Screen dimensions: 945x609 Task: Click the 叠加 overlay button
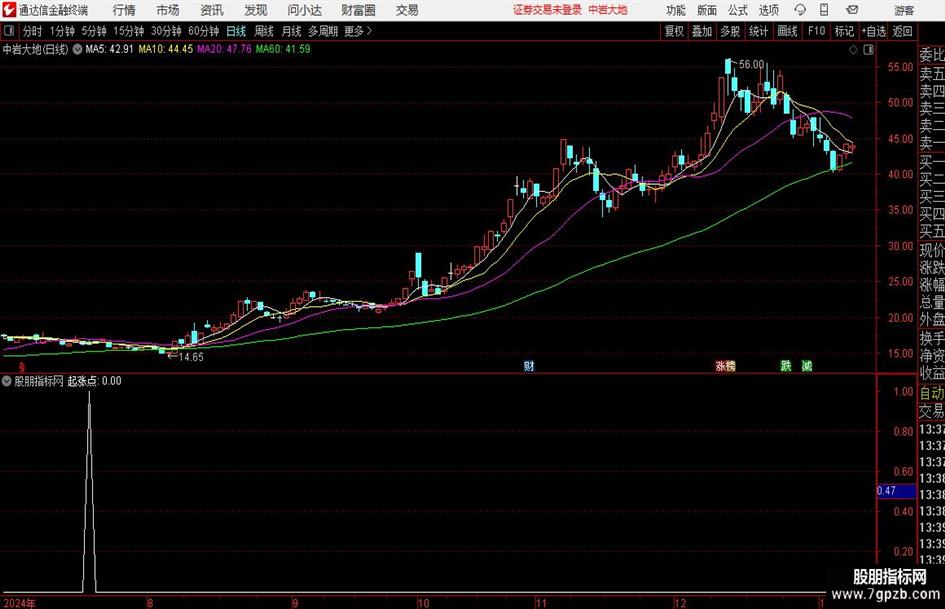coord(702,31)
